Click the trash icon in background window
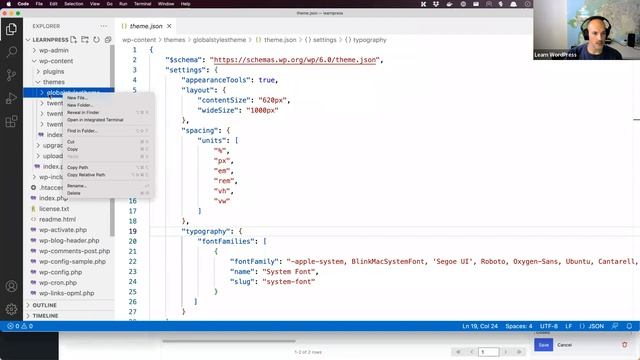Viewport: 640px width, 360px height. click(624, 345)
